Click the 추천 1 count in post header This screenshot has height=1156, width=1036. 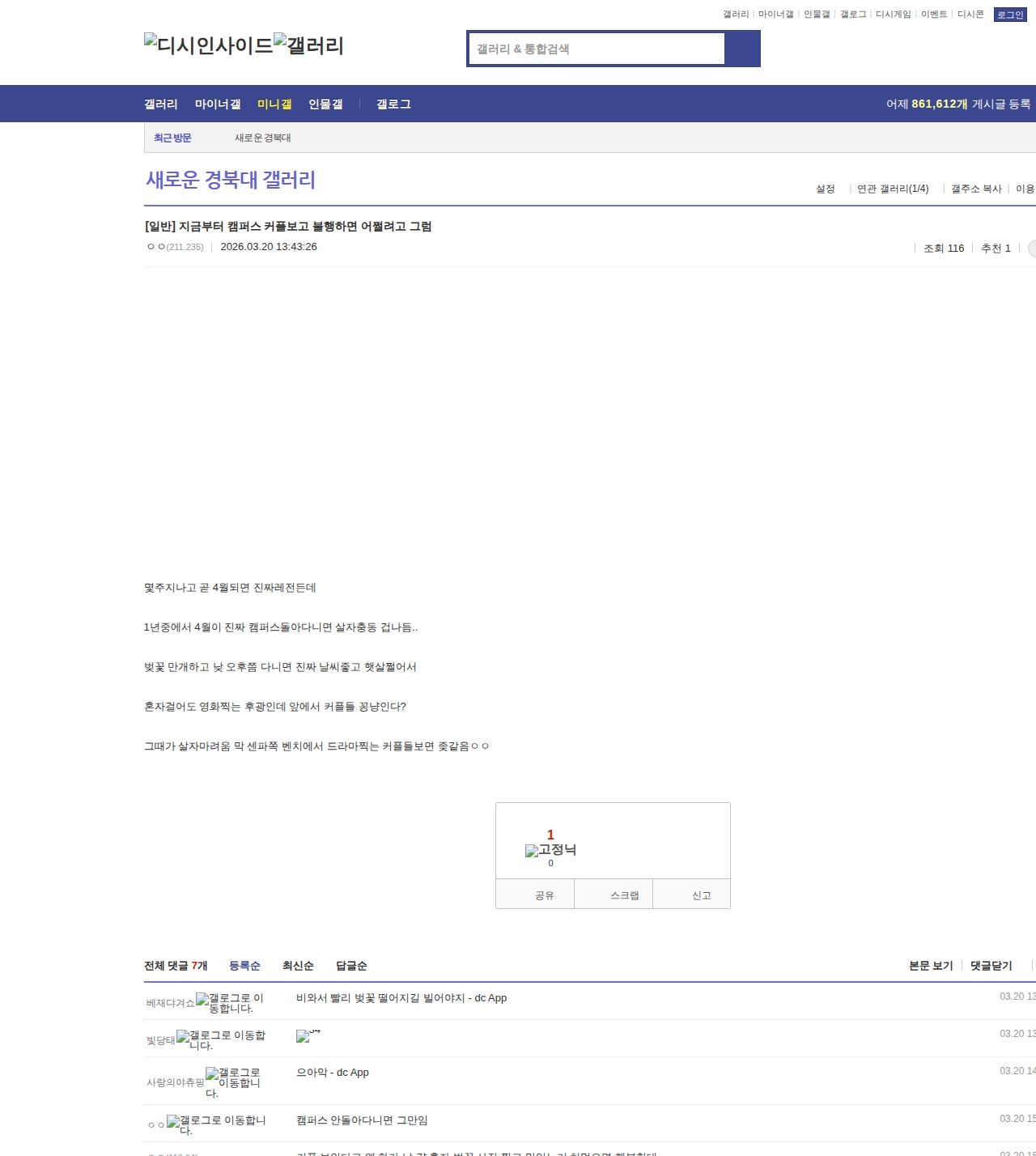[996, 249]
